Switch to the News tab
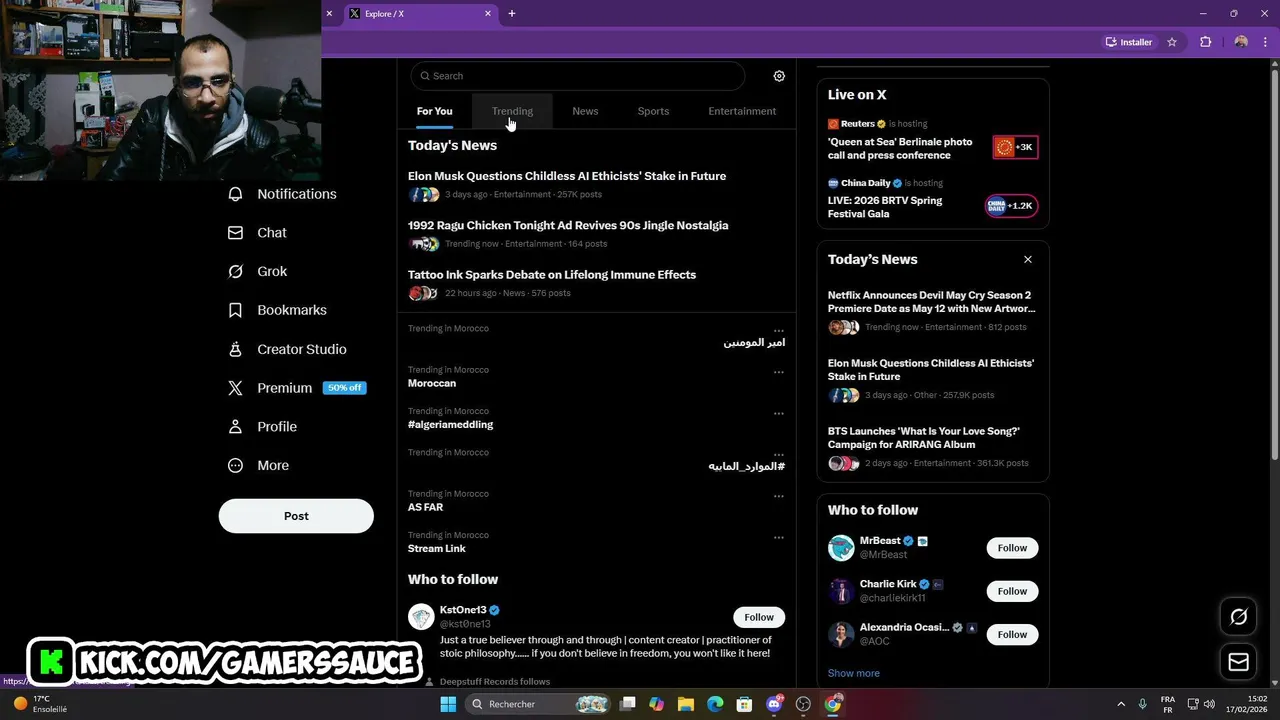Screen dimensions: 1280x720 (585, 111)
